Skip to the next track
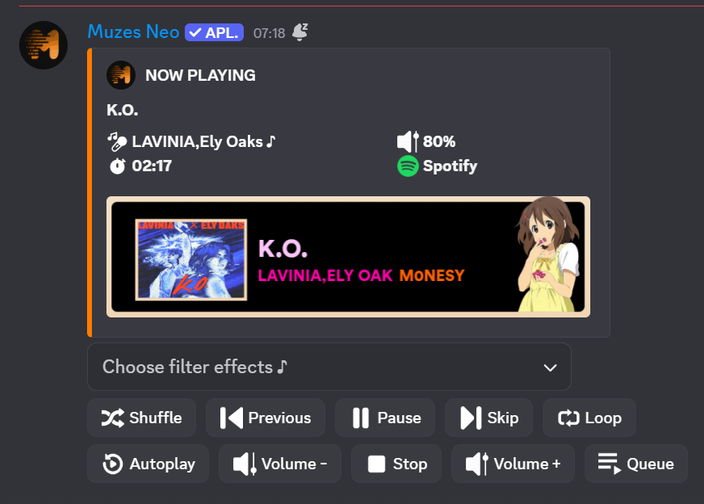 click(489, 418)
